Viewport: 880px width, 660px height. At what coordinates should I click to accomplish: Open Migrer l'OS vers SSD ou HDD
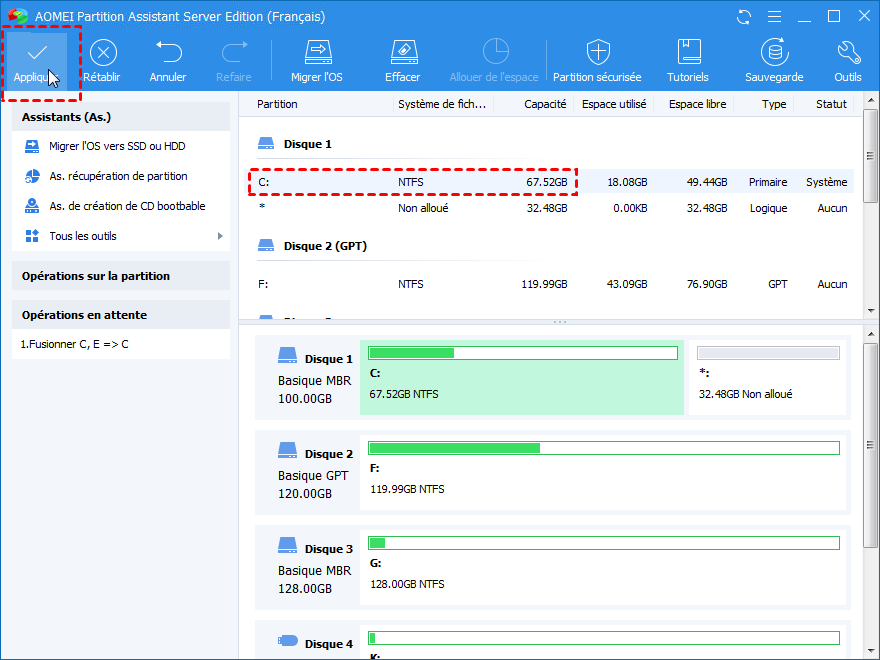point(117,146)
